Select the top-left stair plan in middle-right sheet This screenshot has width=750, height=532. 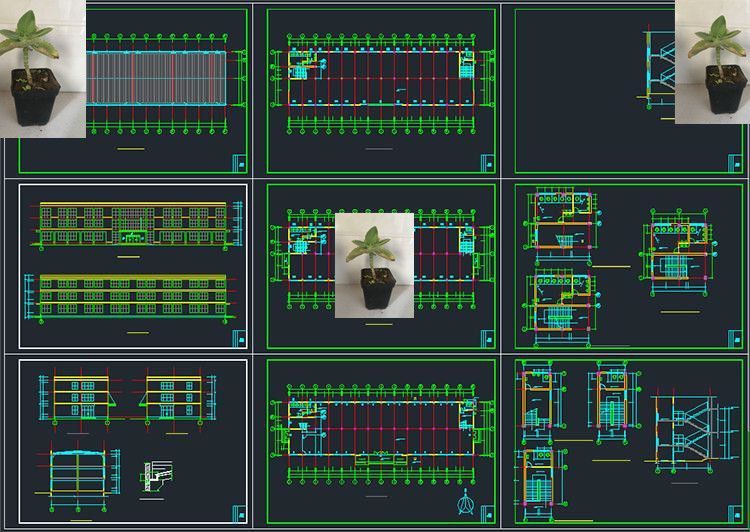pyautogui.click(x=564, y=220)
